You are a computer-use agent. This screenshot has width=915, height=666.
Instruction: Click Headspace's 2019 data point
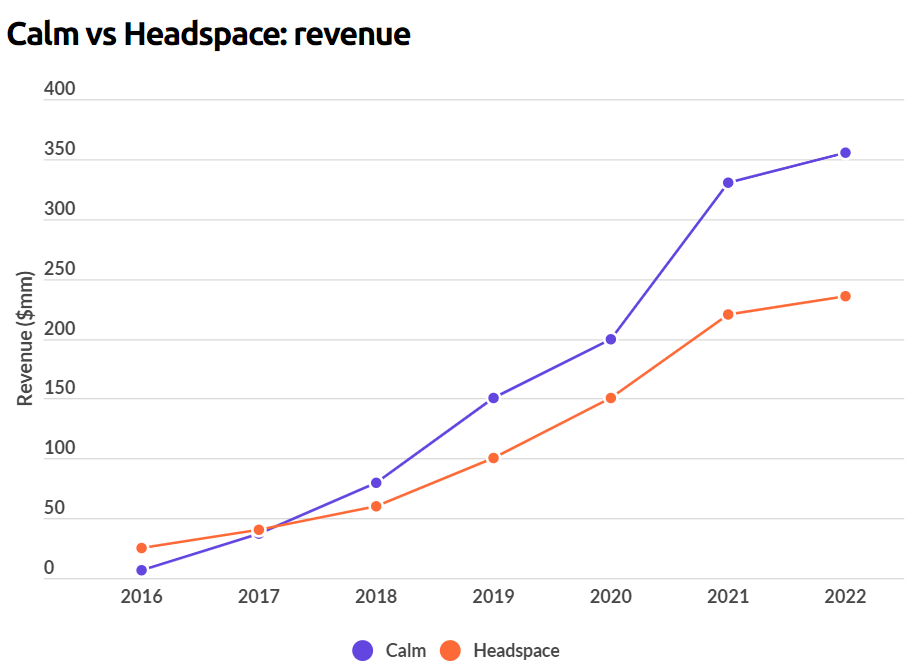[x=494, y=458]
